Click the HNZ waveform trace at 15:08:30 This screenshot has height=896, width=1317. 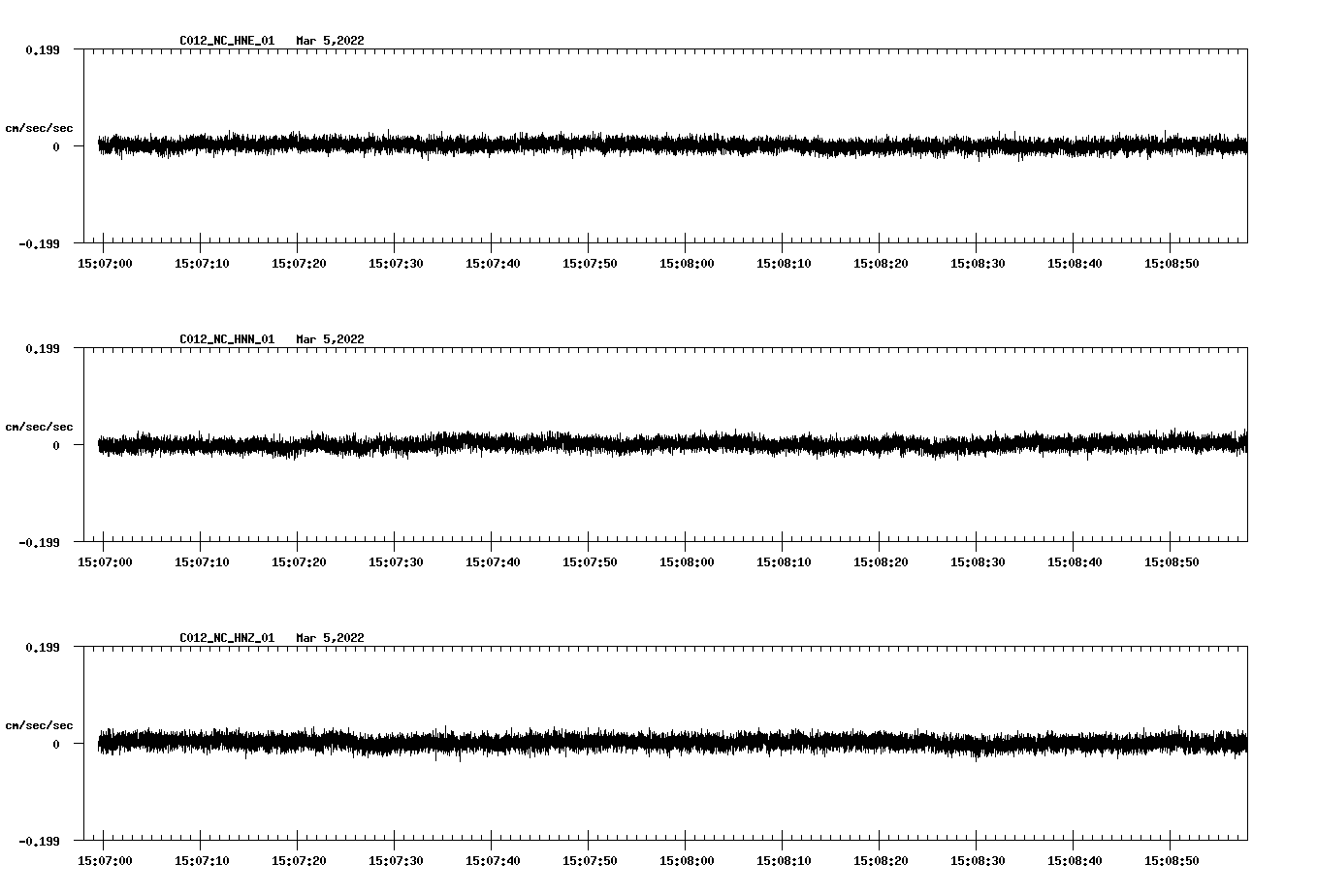977,746
